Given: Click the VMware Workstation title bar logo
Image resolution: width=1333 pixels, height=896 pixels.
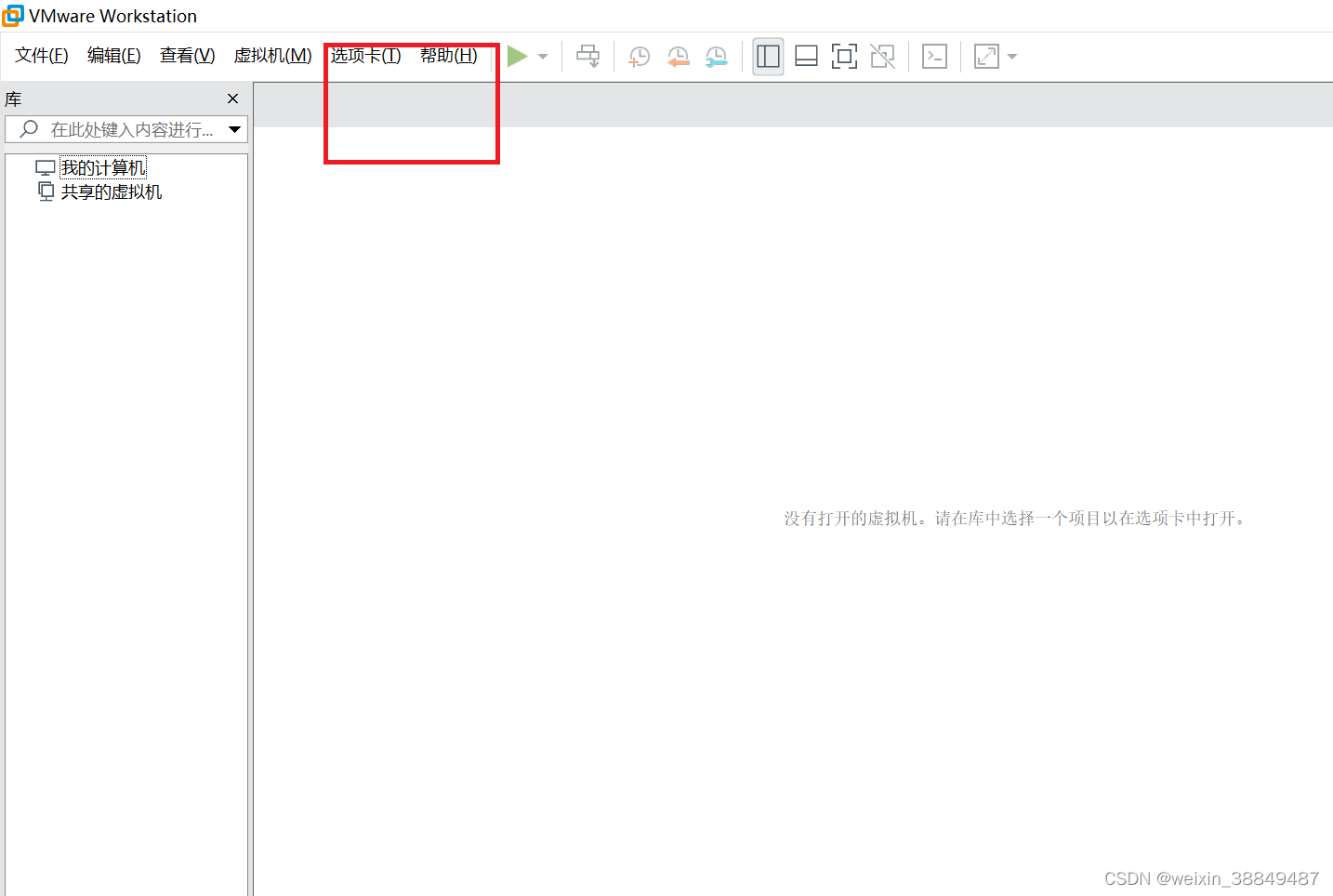Looking at the screenshot, I should click(12, 16).
